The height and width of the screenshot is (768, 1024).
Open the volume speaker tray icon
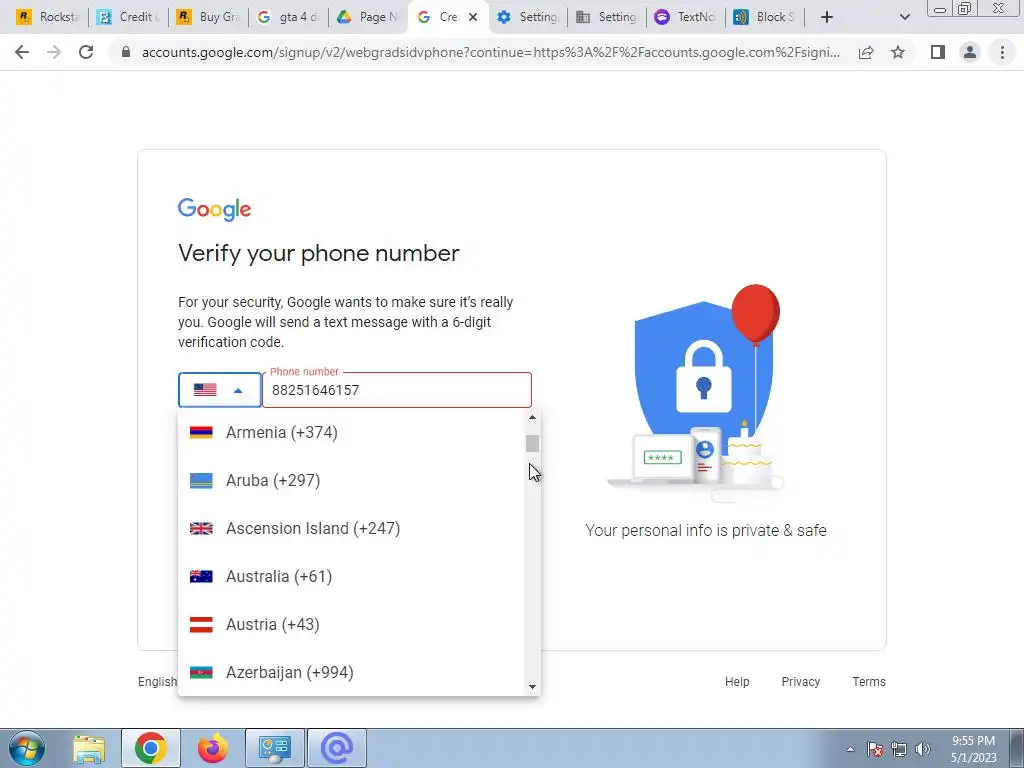pos(923,750)
